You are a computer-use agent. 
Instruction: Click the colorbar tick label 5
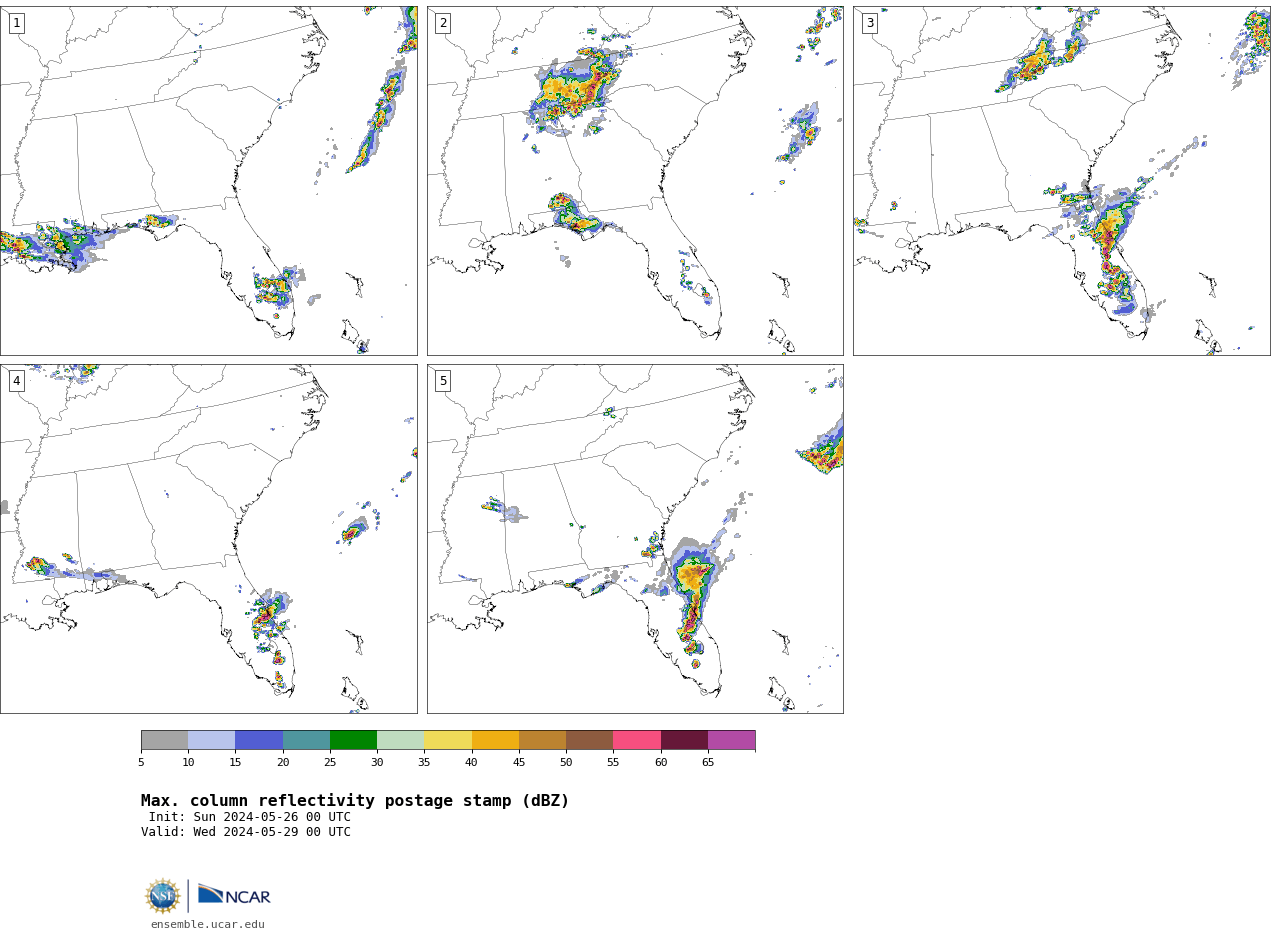[141, 763]
